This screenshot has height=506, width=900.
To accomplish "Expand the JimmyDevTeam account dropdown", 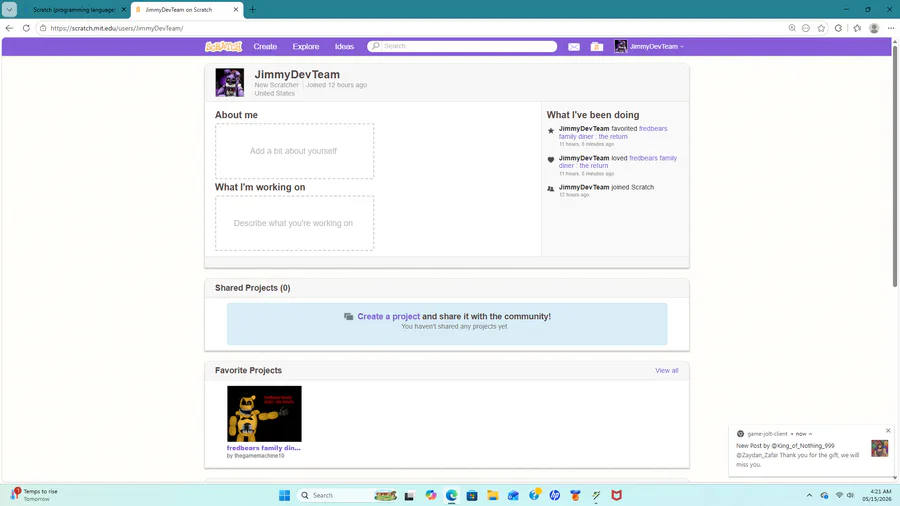I will click(x=649, y=46).
